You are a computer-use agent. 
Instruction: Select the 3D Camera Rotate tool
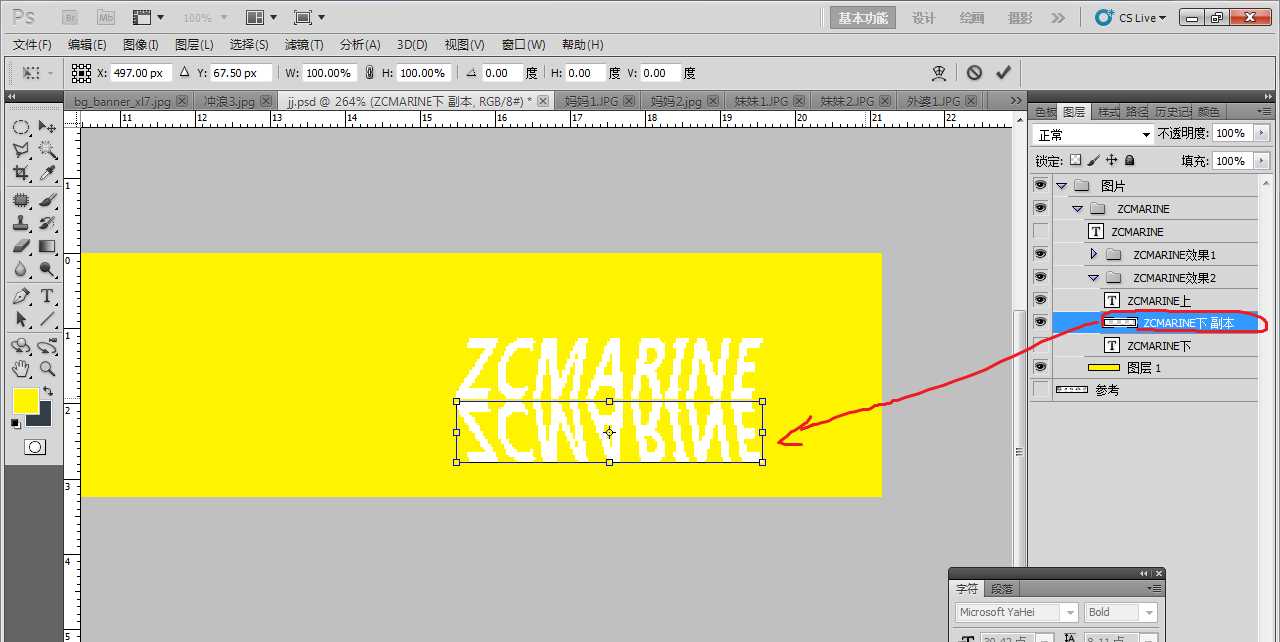47,347
